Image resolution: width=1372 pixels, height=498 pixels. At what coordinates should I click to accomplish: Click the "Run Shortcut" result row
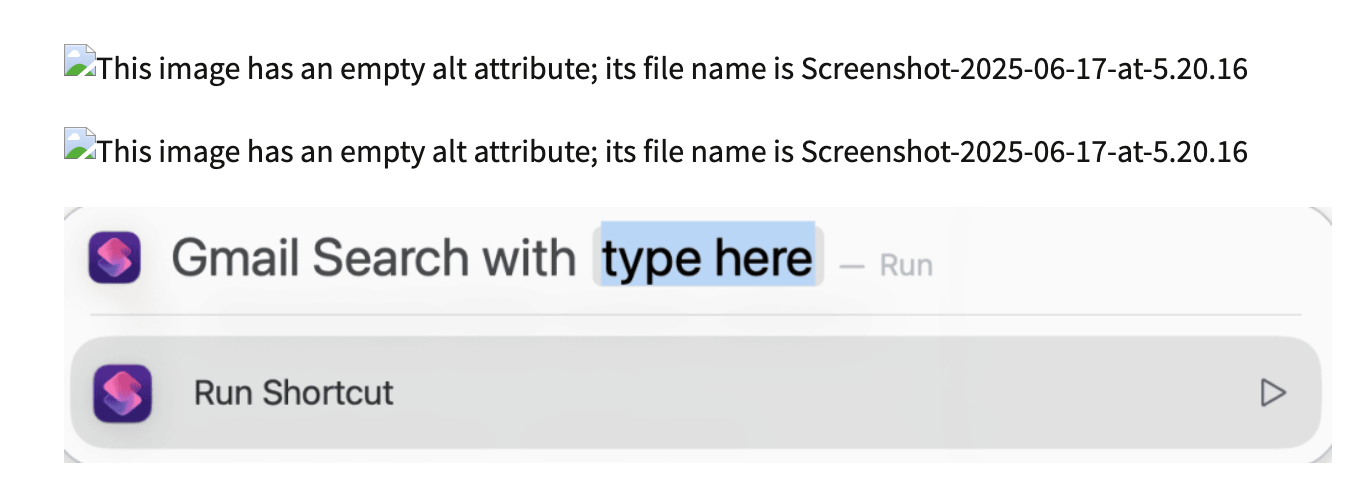(697, 393)
